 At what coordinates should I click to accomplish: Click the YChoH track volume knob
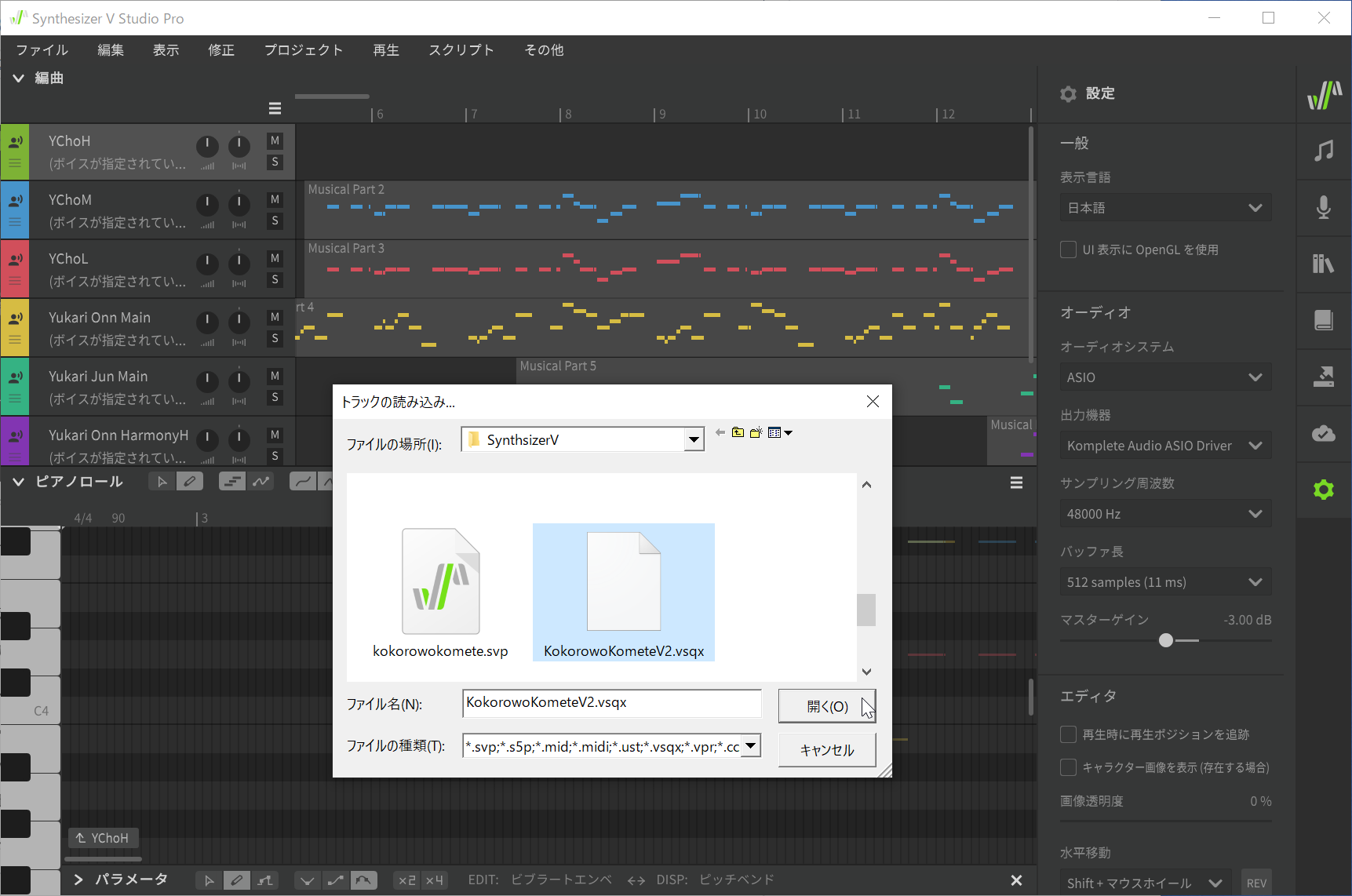click(207, 145)
